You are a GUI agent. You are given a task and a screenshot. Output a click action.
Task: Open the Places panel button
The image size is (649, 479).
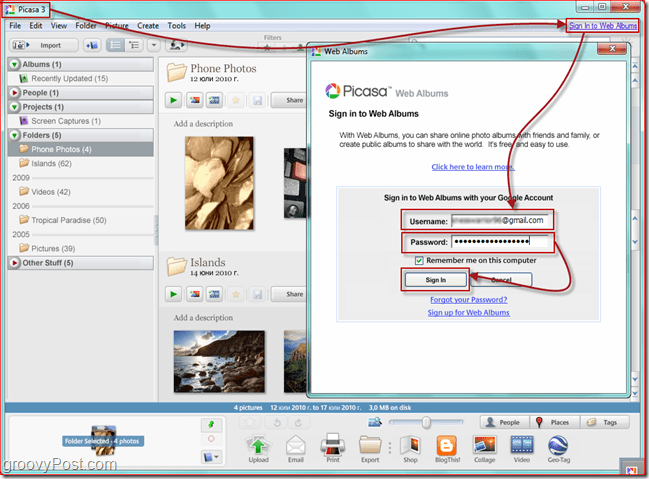pyautogui.click(x=555, y=422)
